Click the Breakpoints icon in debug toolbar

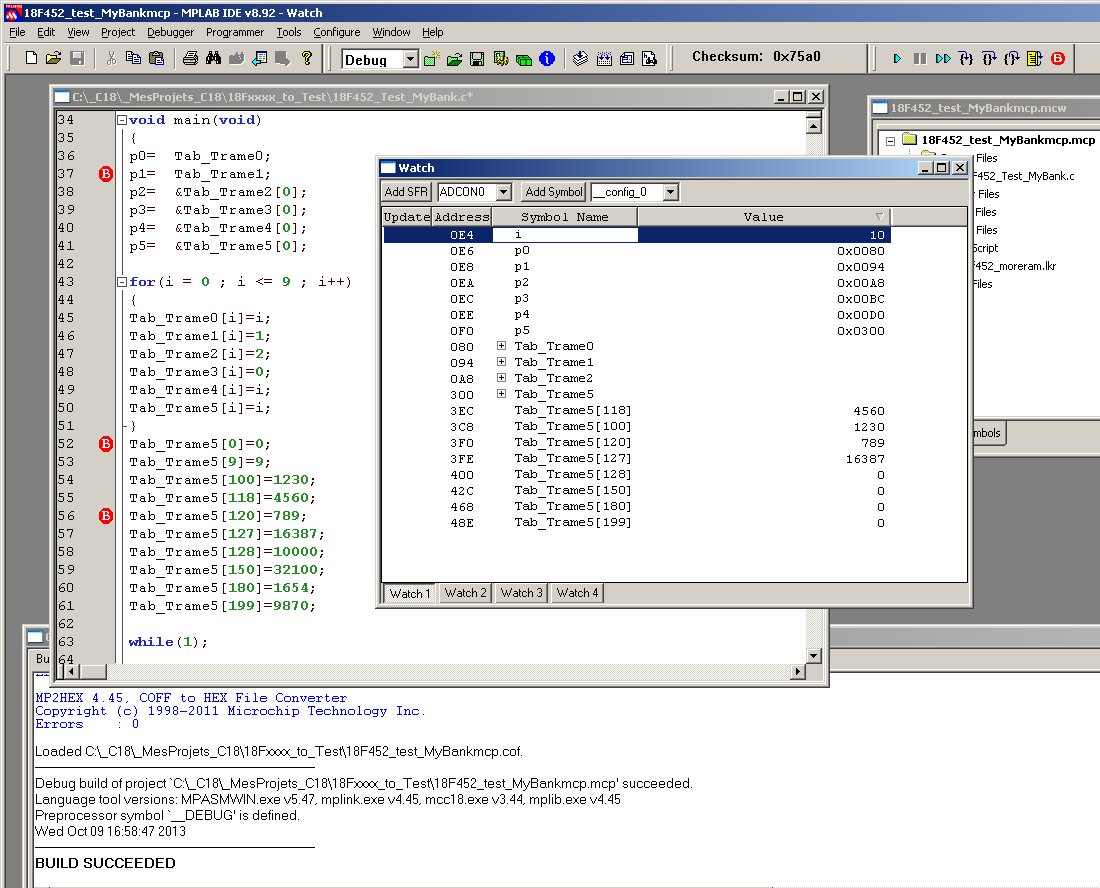1057,59
